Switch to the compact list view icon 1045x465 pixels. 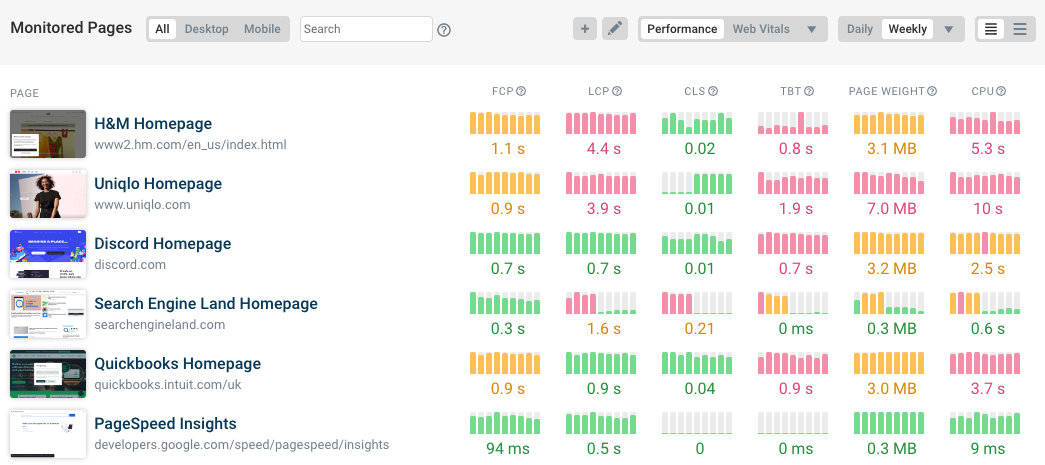pos(1020,29)
